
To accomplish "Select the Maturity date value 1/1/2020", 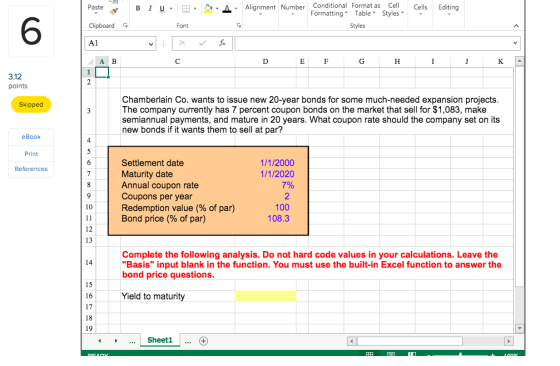I will tap(277, 174).
